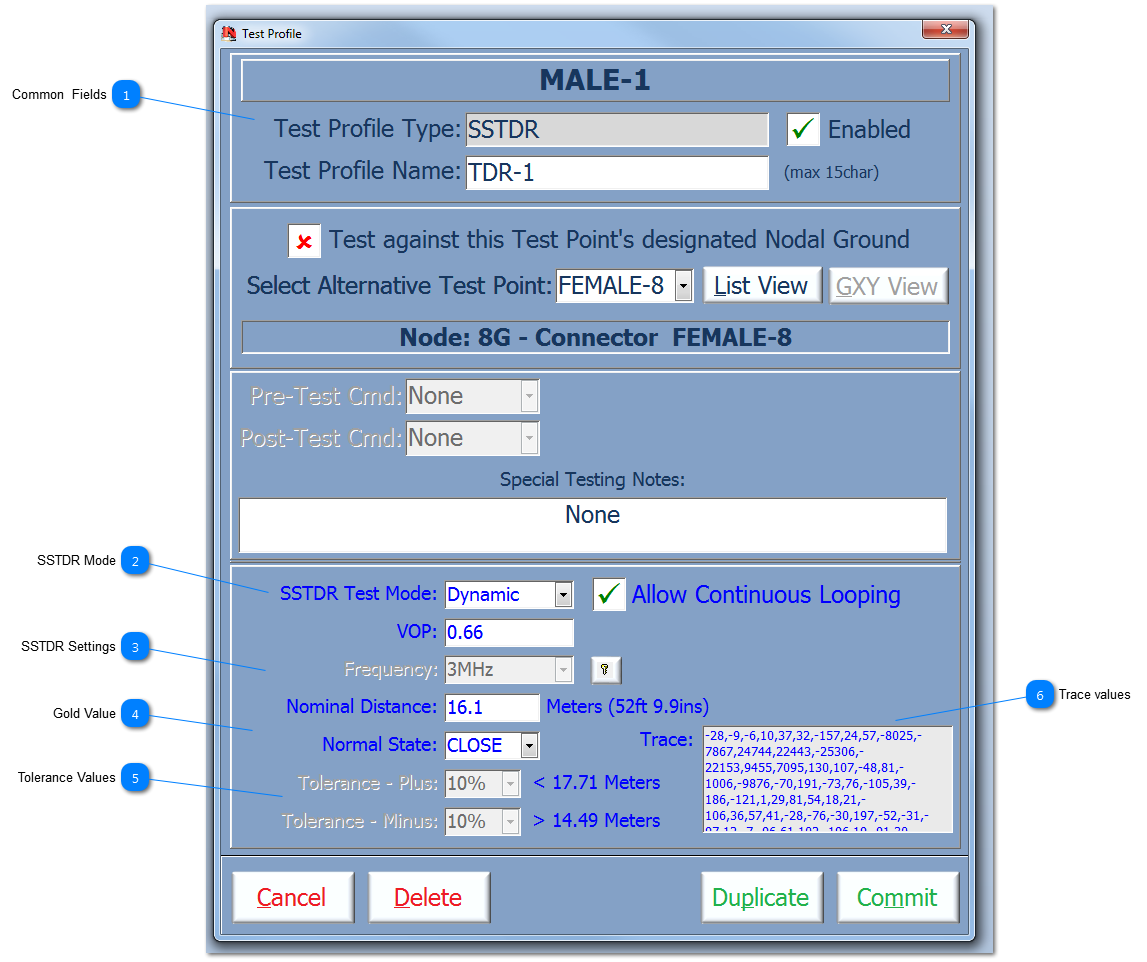The width and height of the screenshot is (1147, 962).
Task: Commit the test profile changes
Action: 897,896
